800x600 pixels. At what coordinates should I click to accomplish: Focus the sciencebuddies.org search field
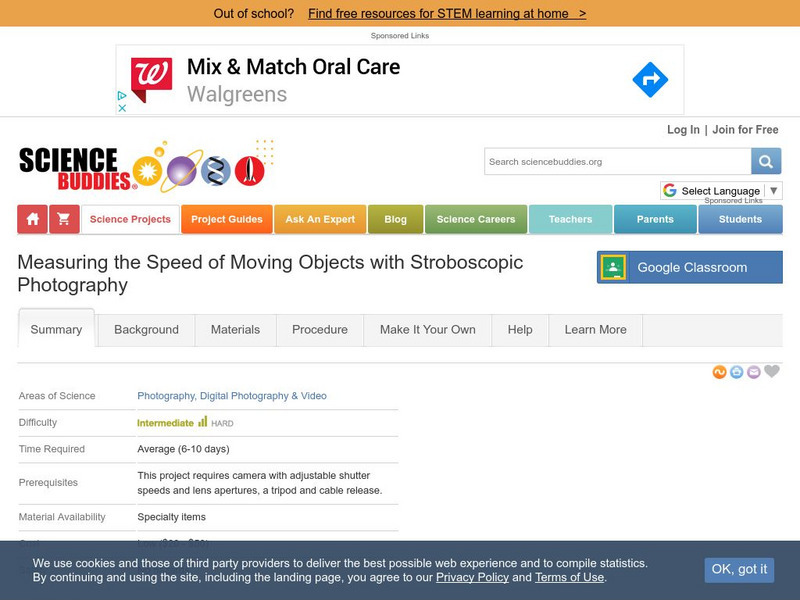617,162
